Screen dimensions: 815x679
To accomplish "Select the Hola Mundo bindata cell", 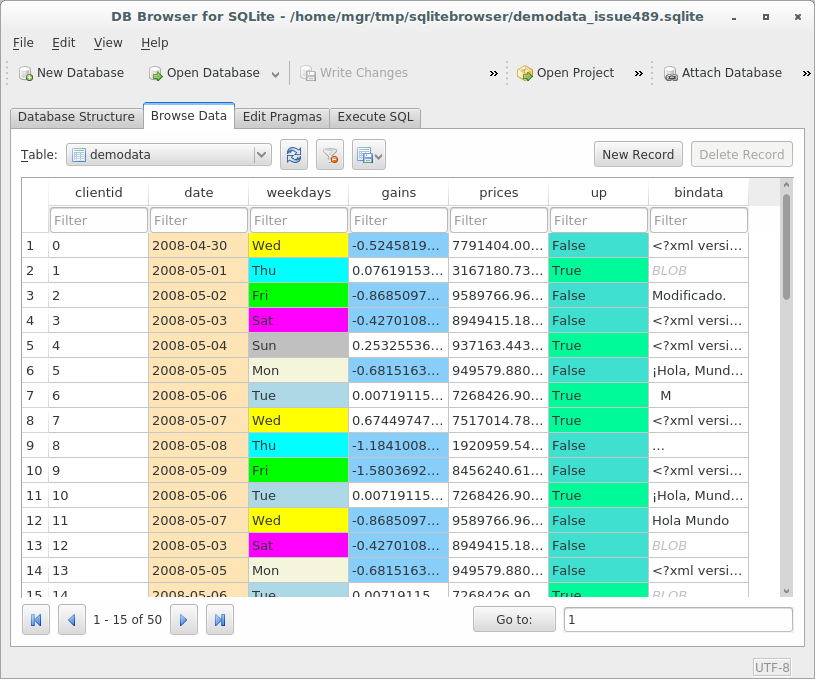I will [x=699, y=520].
